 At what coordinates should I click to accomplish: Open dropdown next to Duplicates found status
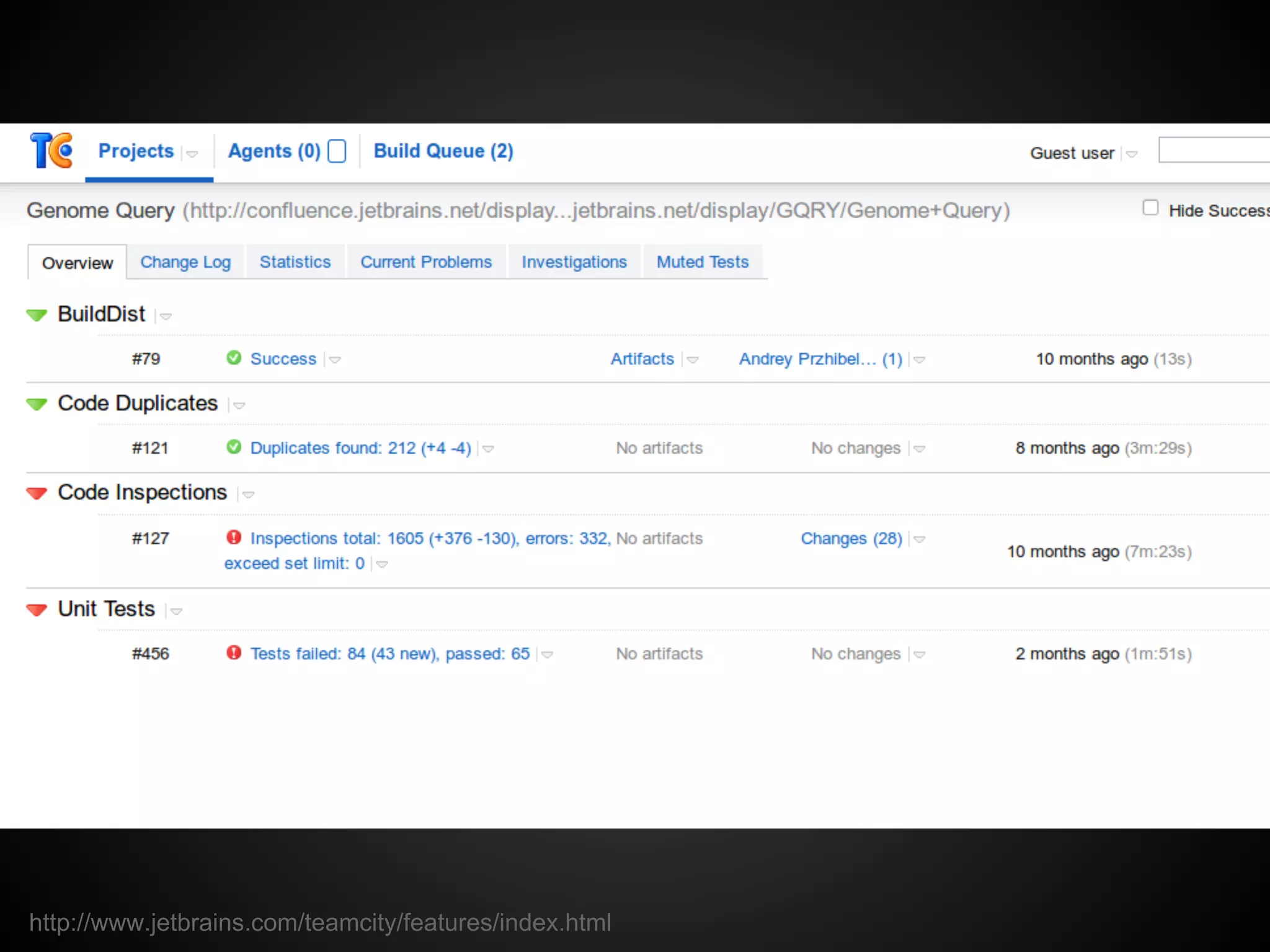(x=488, y=449)
